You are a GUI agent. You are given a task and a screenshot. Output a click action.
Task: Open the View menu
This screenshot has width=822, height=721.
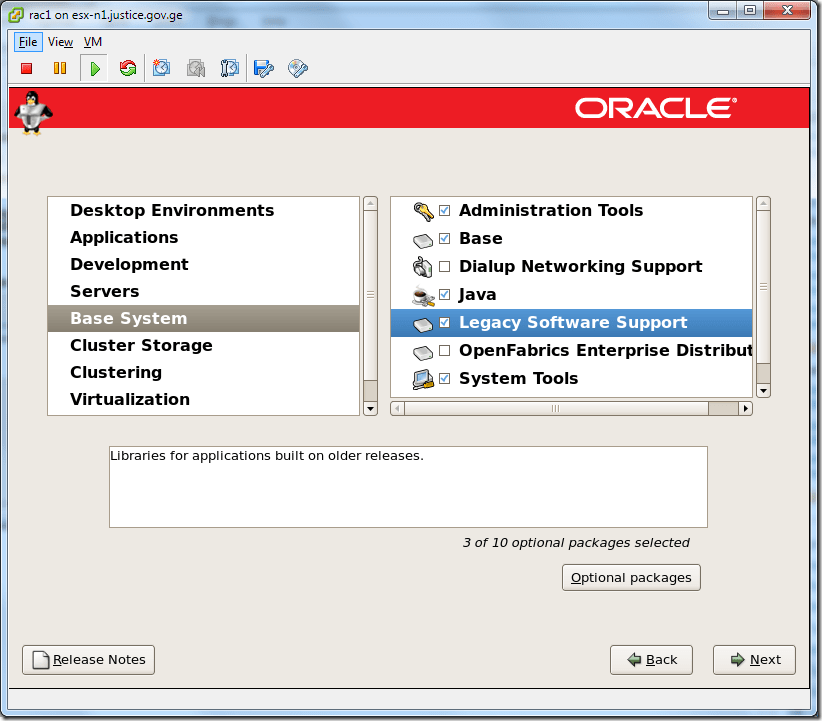(60, 42)
